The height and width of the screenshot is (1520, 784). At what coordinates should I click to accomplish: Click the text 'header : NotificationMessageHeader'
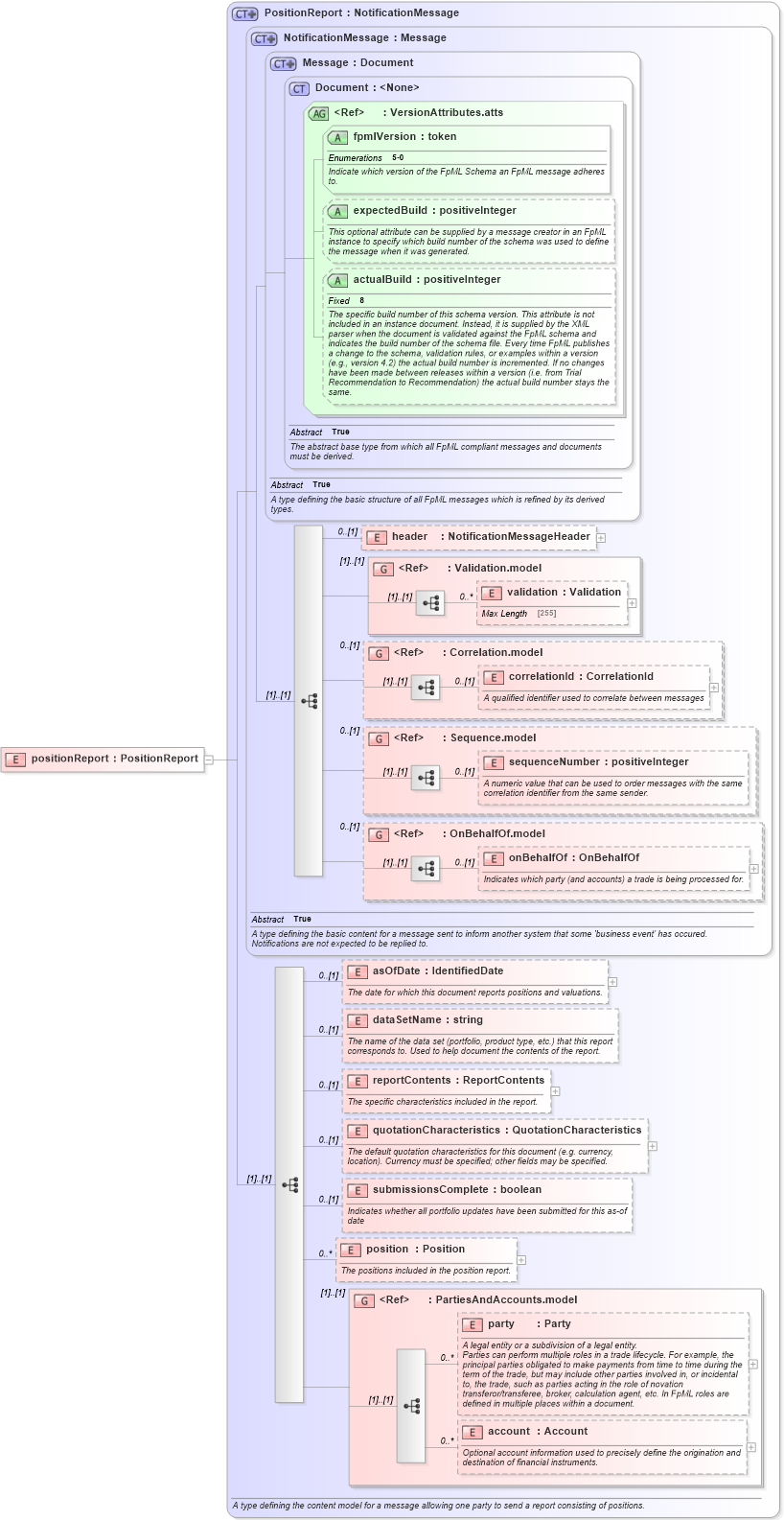pyautogui.click(x=491, y=537)
